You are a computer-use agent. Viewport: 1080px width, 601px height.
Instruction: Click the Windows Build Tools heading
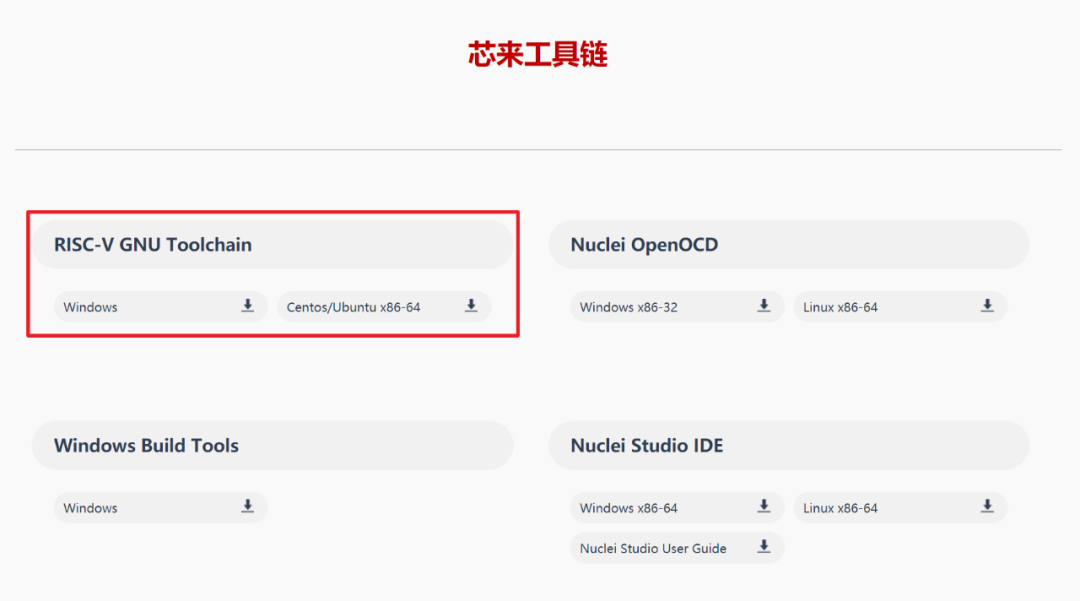pos(146,445)
